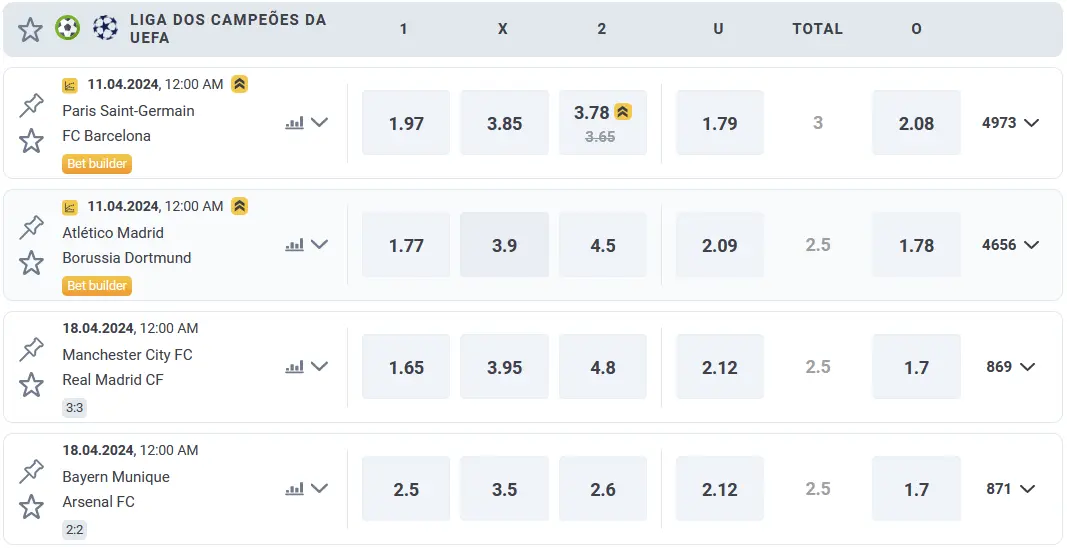Image resolution: width=1067 pixels, height=548 pixels.
Task: Star the Bayern Munique vs Arsenal FC match
Action: (x=32, y=507)
